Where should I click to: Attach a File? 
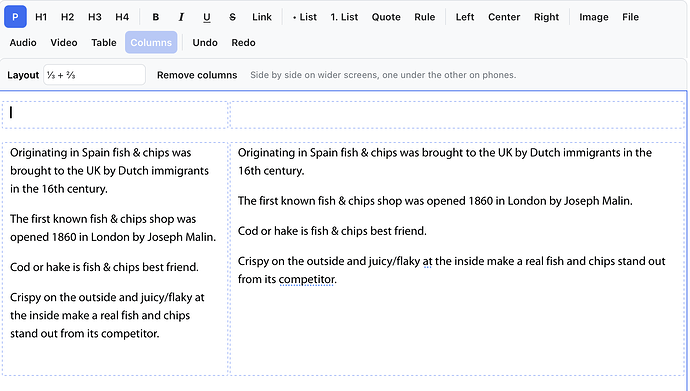(630, 17)
